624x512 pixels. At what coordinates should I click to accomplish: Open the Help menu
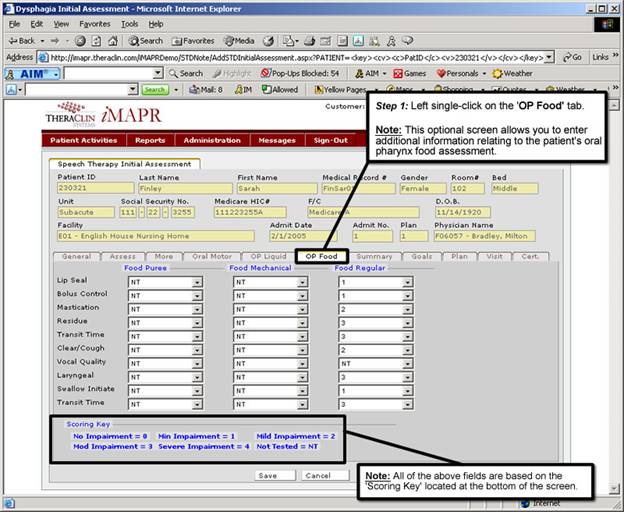point(156,24)
